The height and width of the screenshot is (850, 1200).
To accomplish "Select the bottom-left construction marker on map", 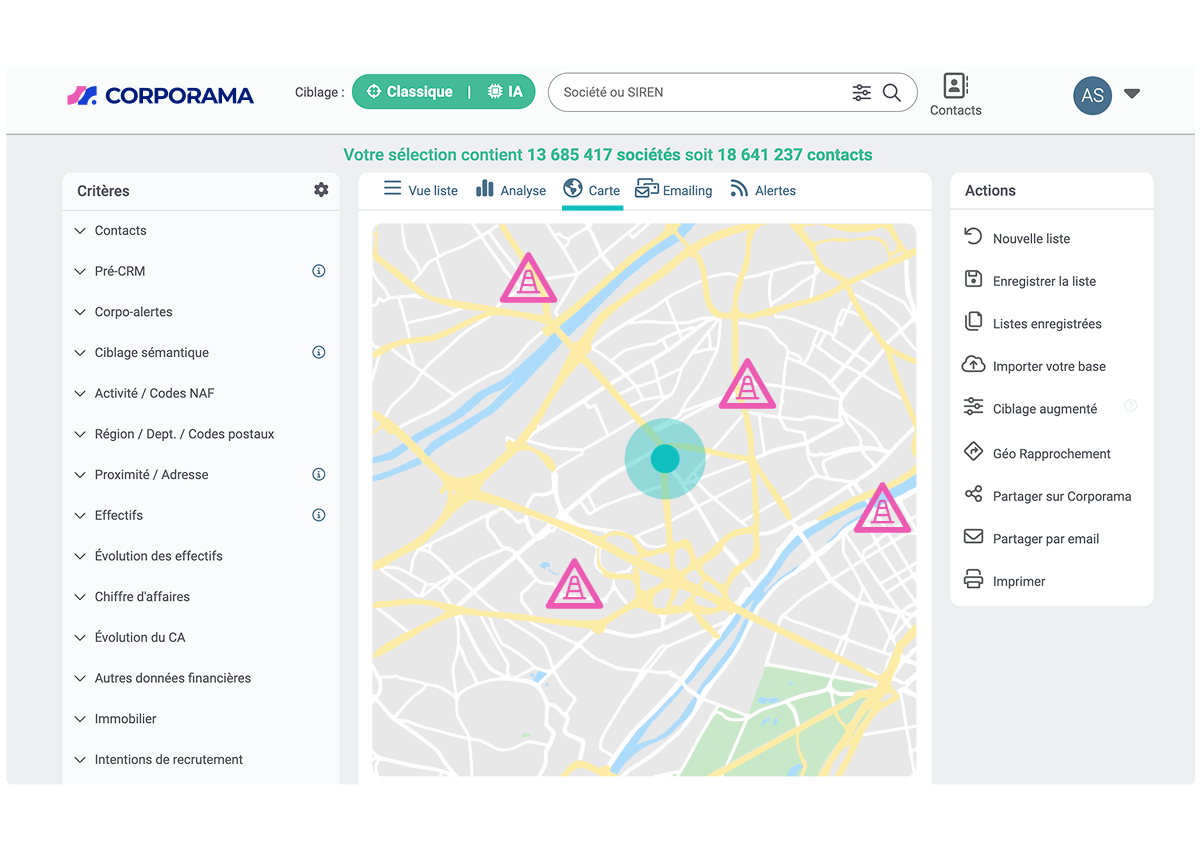I will click(x=574, y=585).
